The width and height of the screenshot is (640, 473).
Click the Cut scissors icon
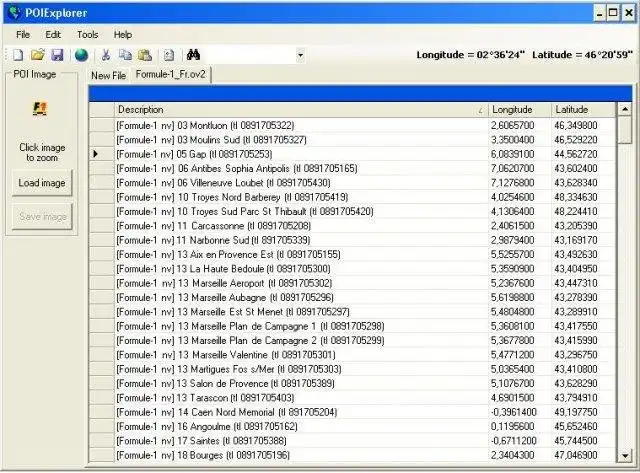pyautogui.click(x=106, y=55)
